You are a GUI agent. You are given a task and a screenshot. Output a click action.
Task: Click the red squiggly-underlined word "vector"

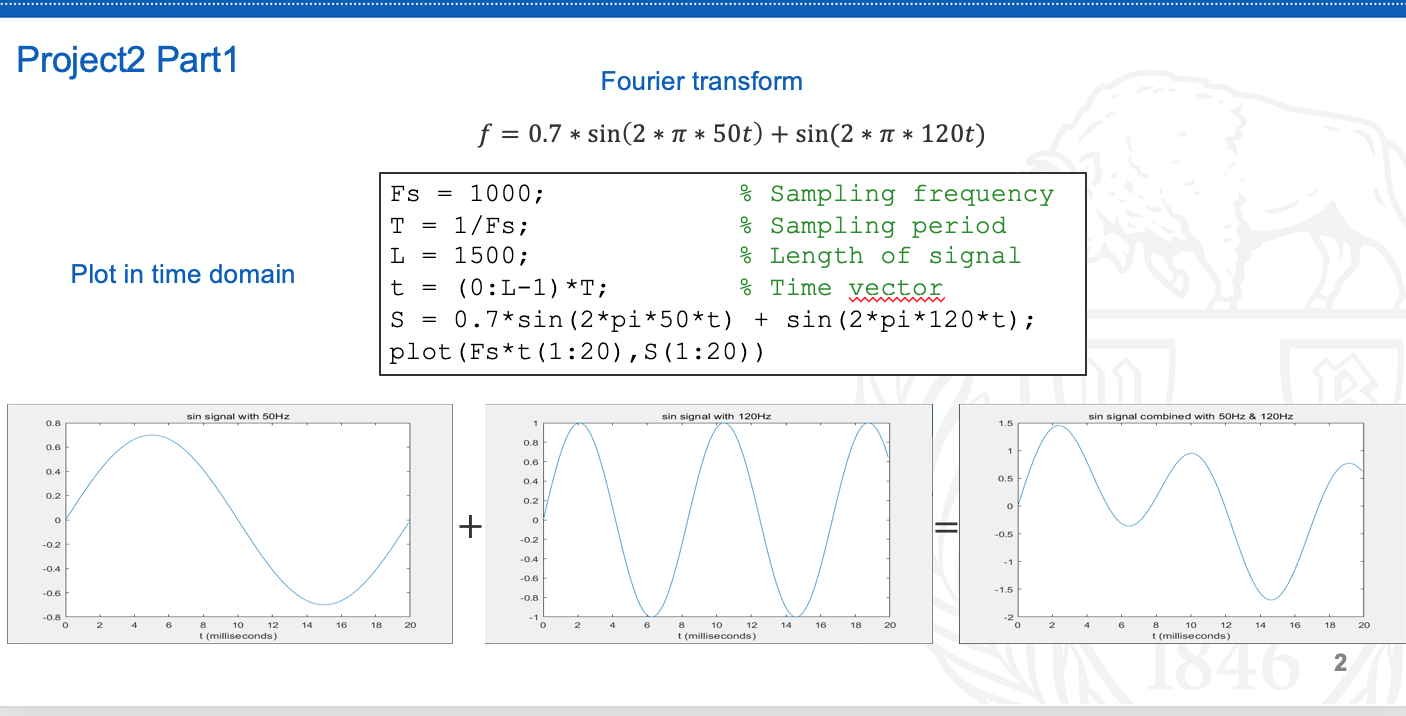[897, 288]
